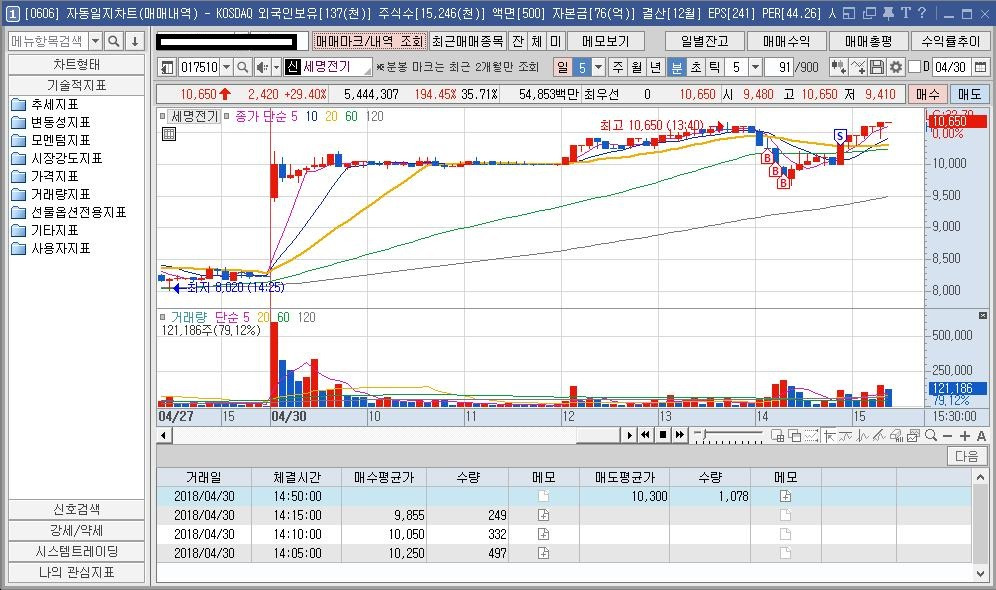Viewport: 996px width, 590px height.
Task: Click the minus zoom-out icon in bottom toolbar
Action: tap(948, 436)
